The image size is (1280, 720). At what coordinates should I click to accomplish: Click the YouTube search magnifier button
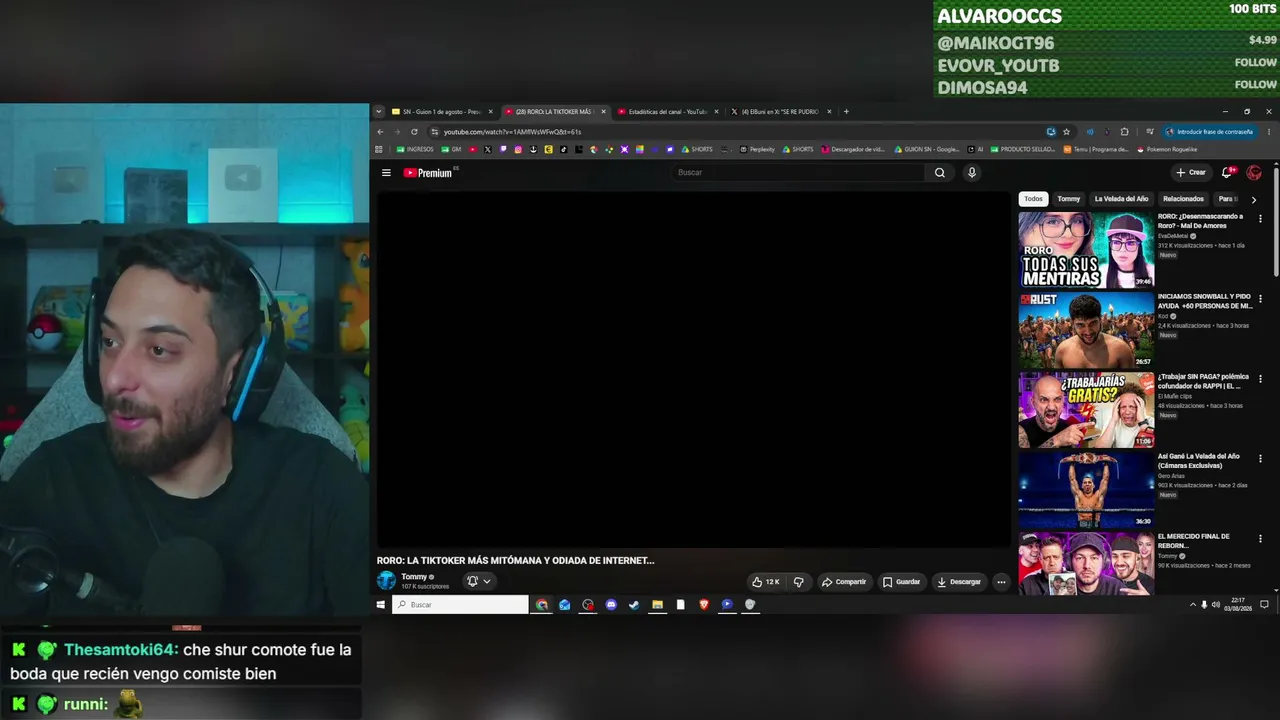click(939, 173)
